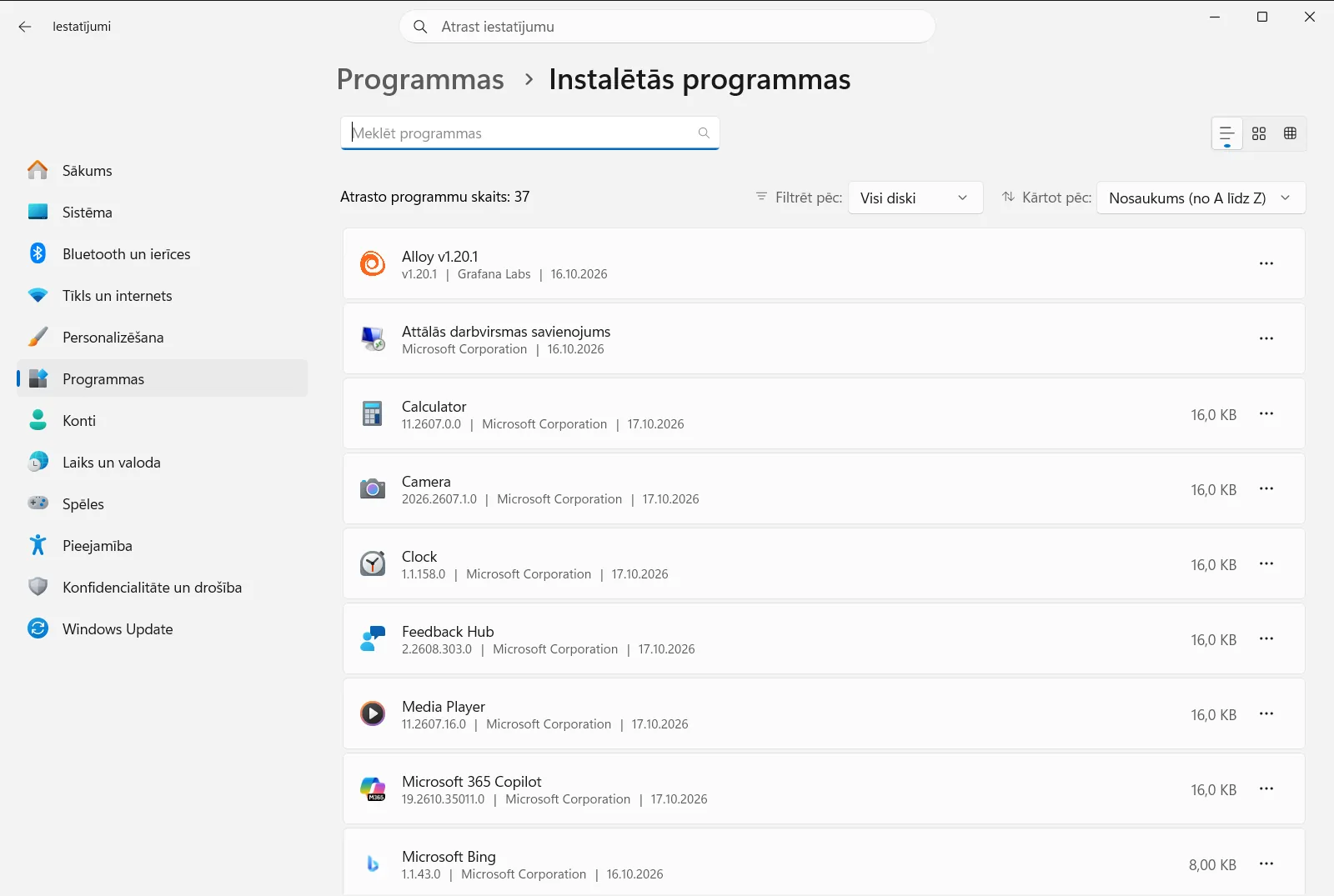Click the Clock app icon
The height and width of the screenshot is (896, 1334).
(x=373, y=563)
